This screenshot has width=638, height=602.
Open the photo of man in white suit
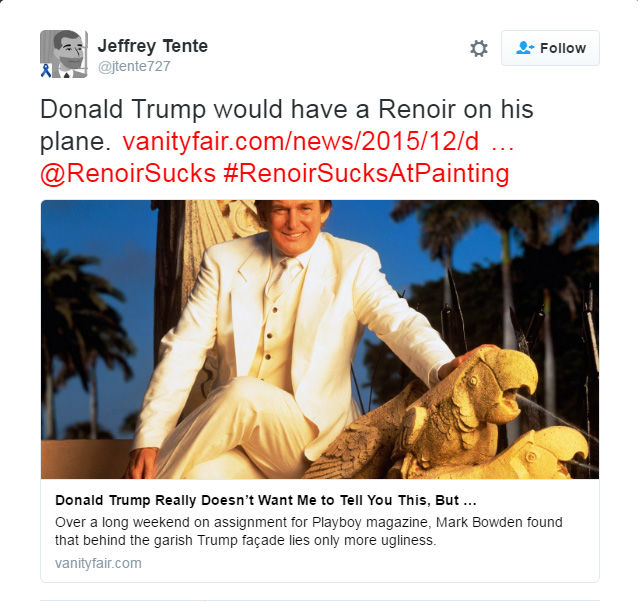320,339
